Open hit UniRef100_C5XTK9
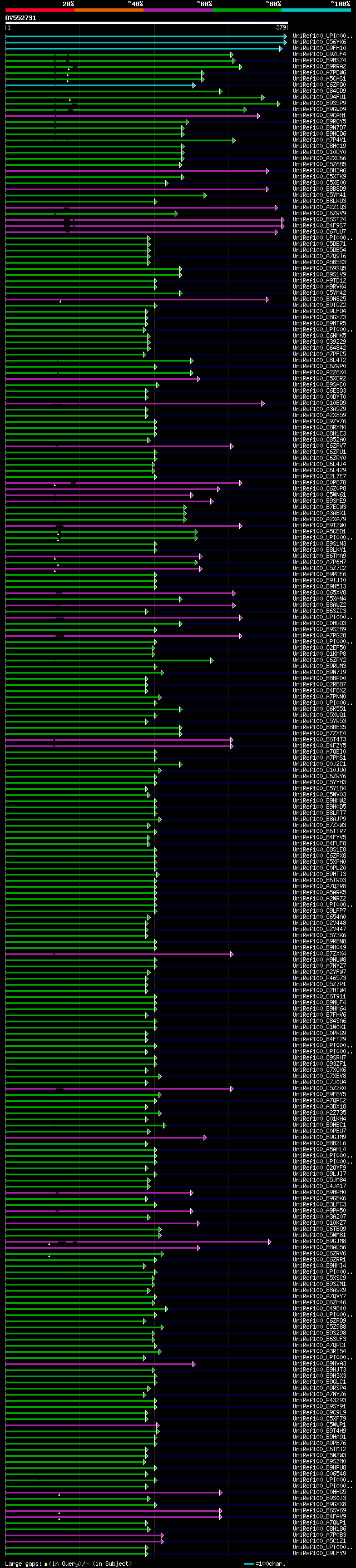Viewport: 356px width, 1568px height. click(319, 176)
